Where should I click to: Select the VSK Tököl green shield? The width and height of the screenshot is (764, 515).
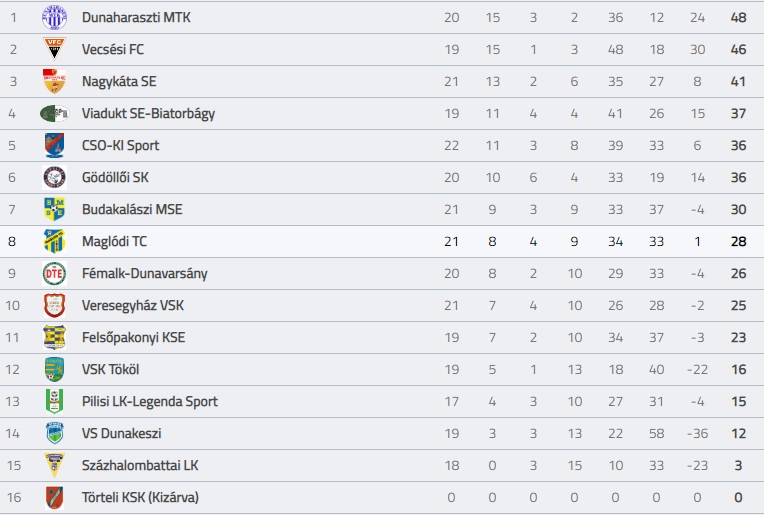point(54,369)
